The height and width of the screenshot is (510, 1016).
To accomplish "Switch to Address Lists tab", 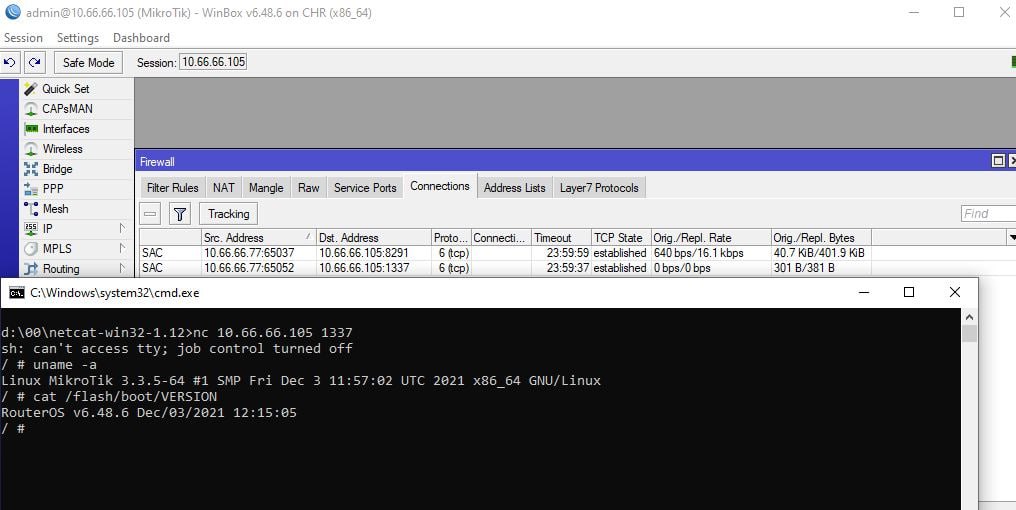I will point(515,188).
